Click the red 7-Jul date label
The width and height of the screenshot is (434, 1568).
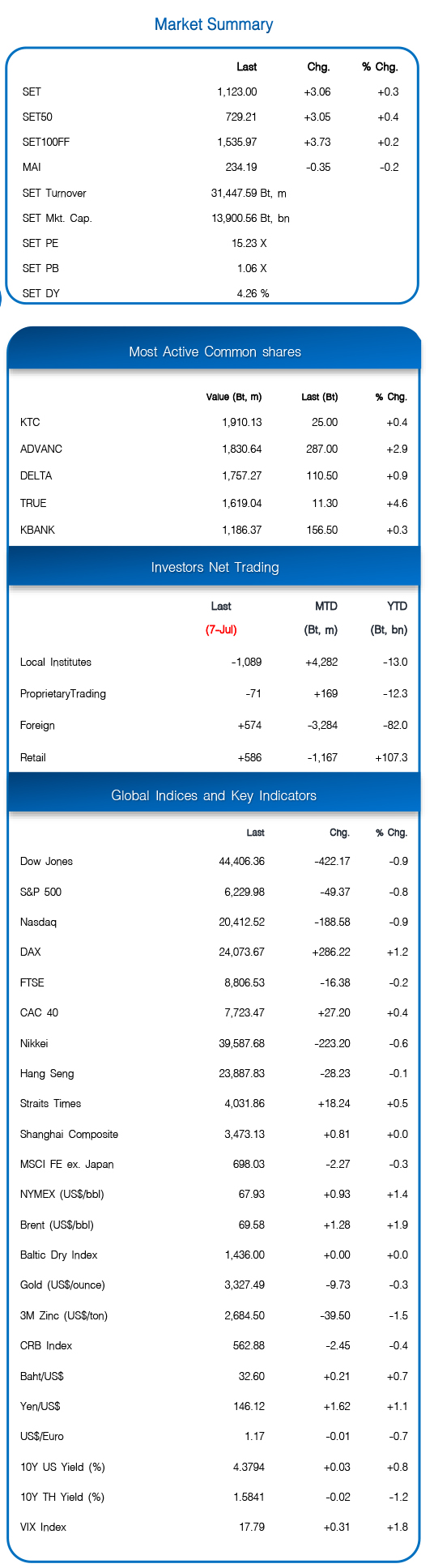[x=221, y=629]
